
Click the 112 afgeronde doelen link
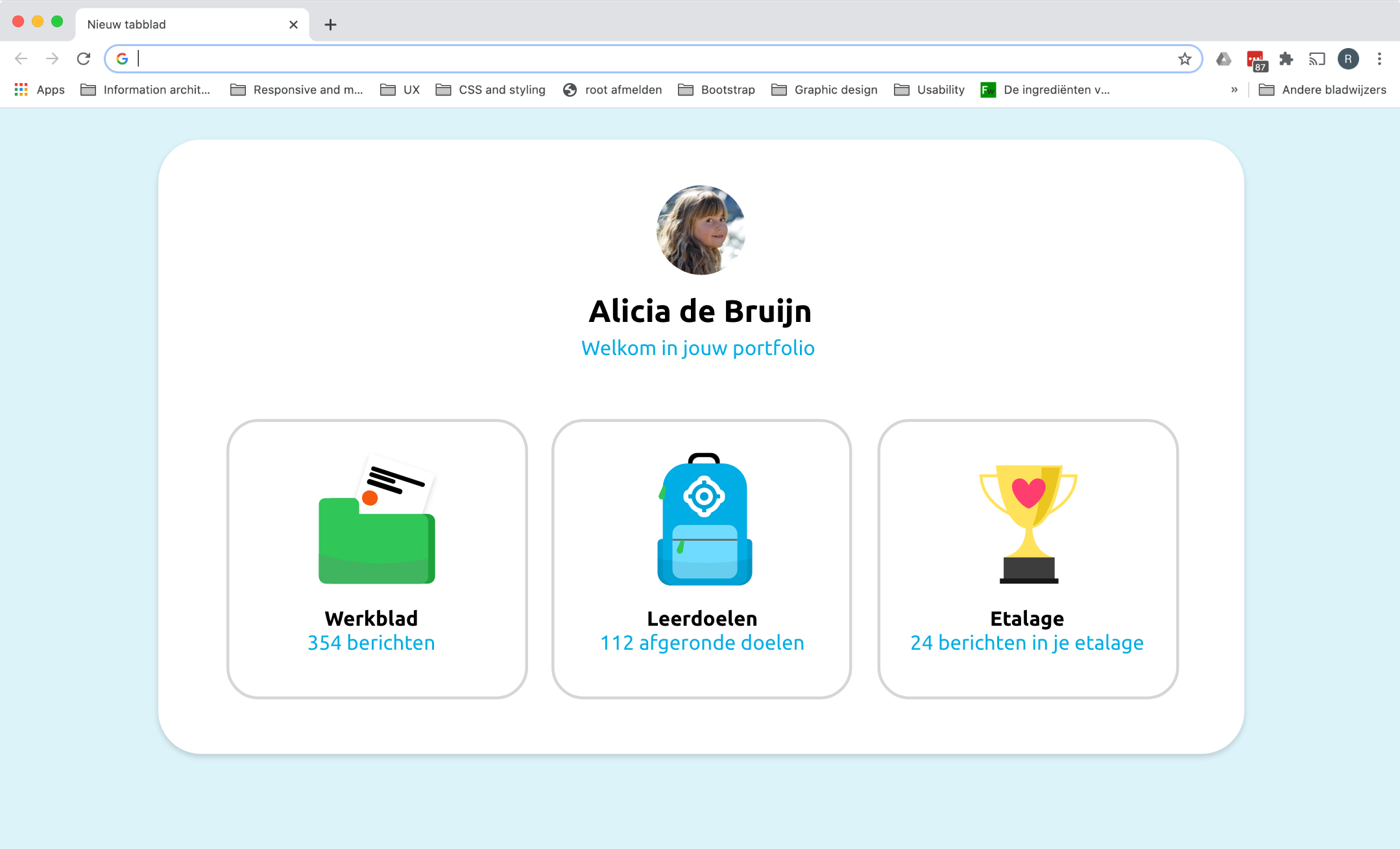coord(702,643)
